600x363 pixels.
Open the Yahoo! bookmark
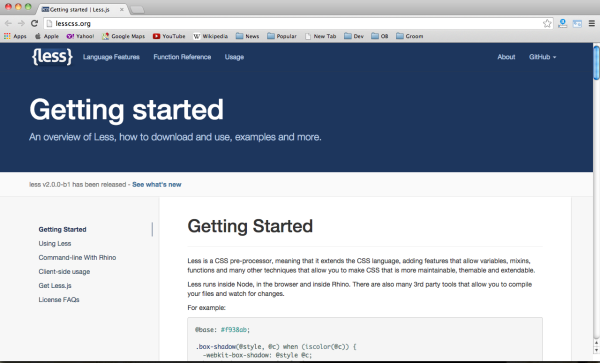80,36
